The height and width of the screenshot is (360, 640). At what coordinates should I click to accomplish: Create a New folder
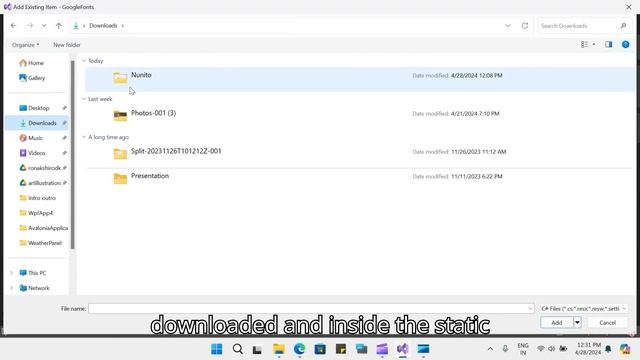[67, 45]
